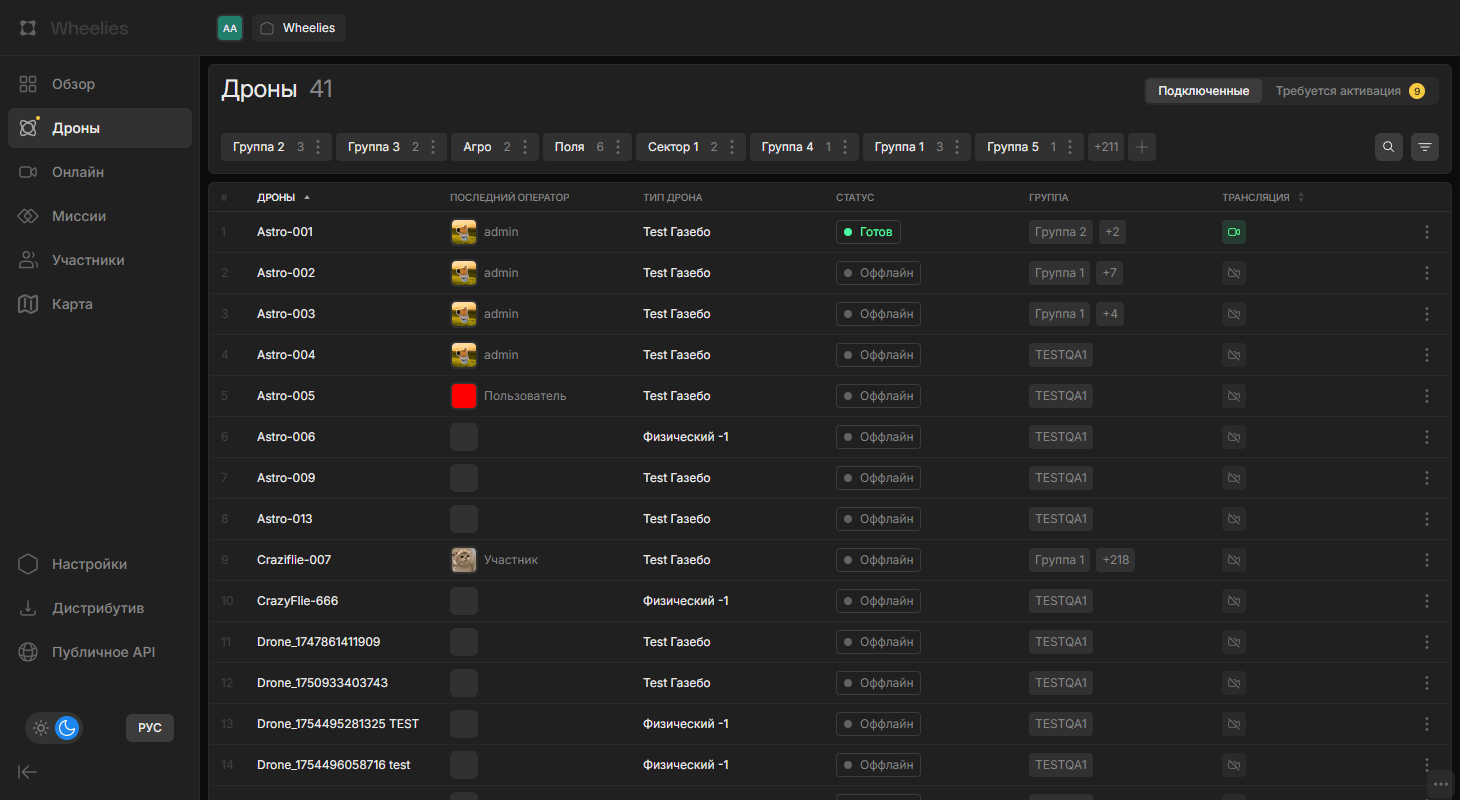
Task: Collapse the sidebar with arrow icon
Action: tap(28, 771)
